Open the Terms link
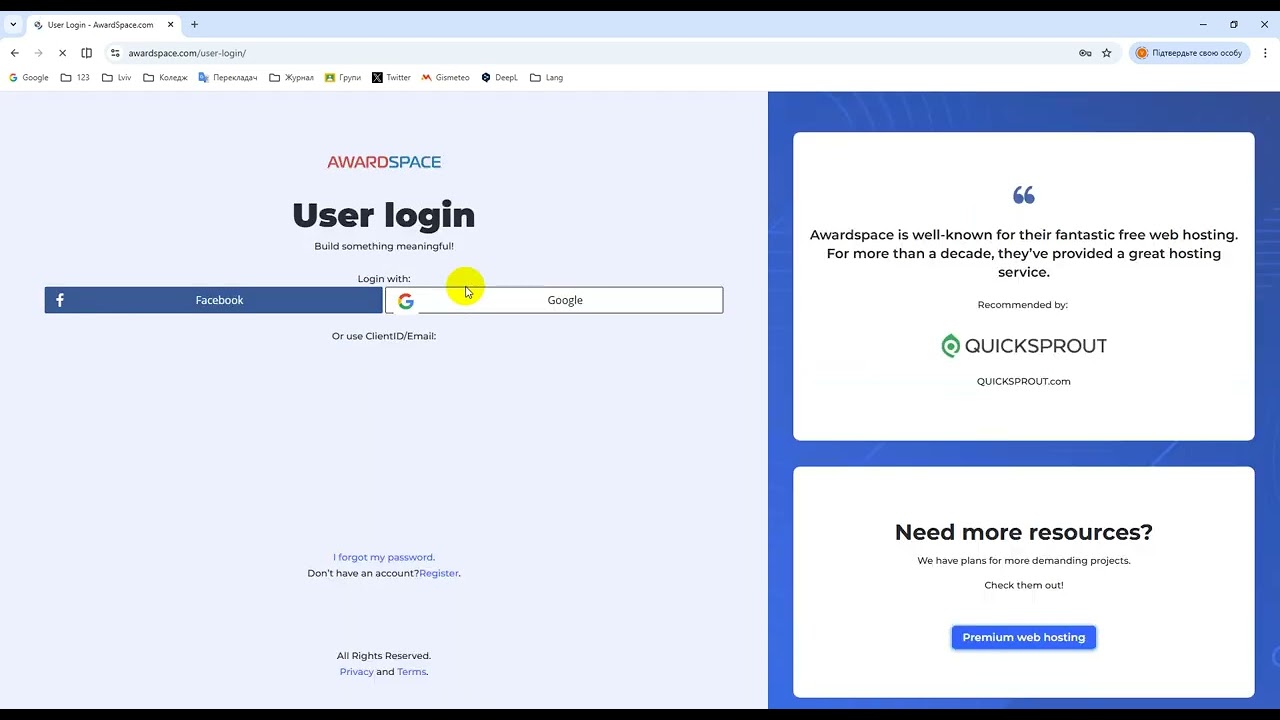The width and height of the screenshot is (1280, 720). tap(411, 672)
